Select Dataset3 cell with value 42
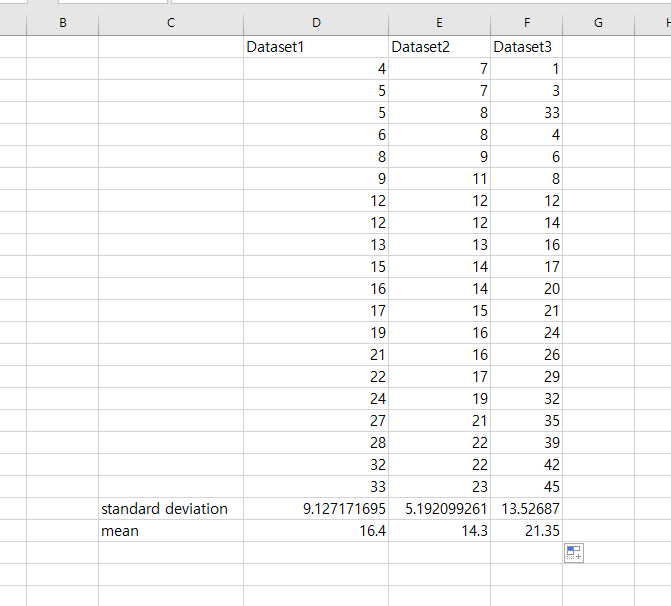 (526, 465)
